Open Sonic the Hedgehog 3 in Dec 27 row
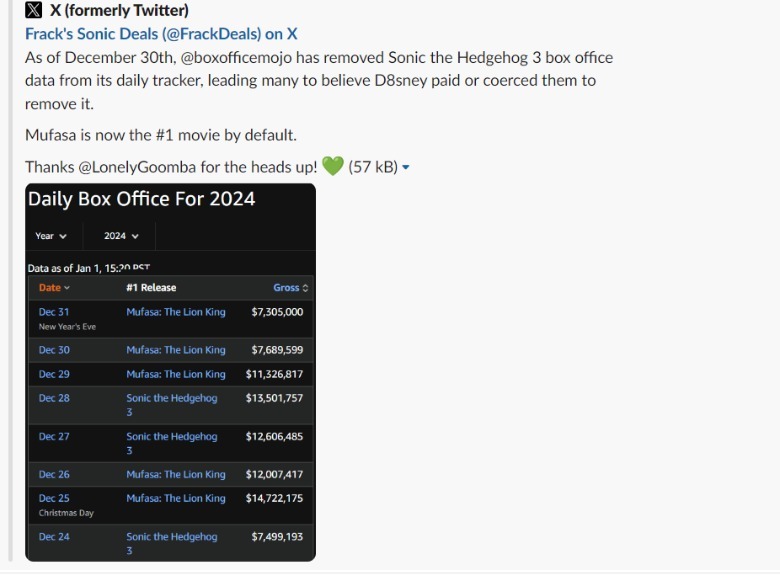 coord(172,443)
